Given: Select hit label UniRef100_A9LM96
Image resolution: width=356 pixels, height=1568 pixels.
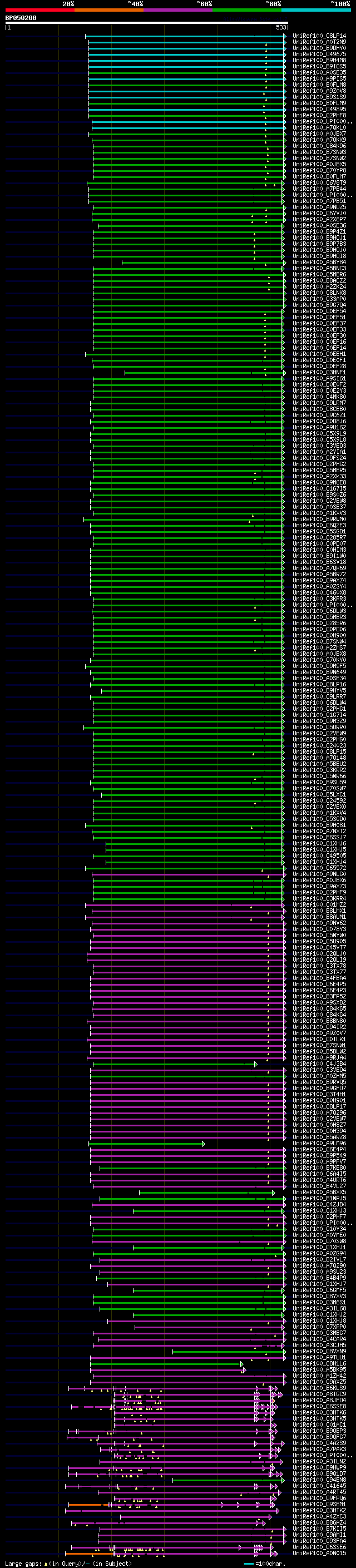Looking at the screenshot, I should (319, 1143).
